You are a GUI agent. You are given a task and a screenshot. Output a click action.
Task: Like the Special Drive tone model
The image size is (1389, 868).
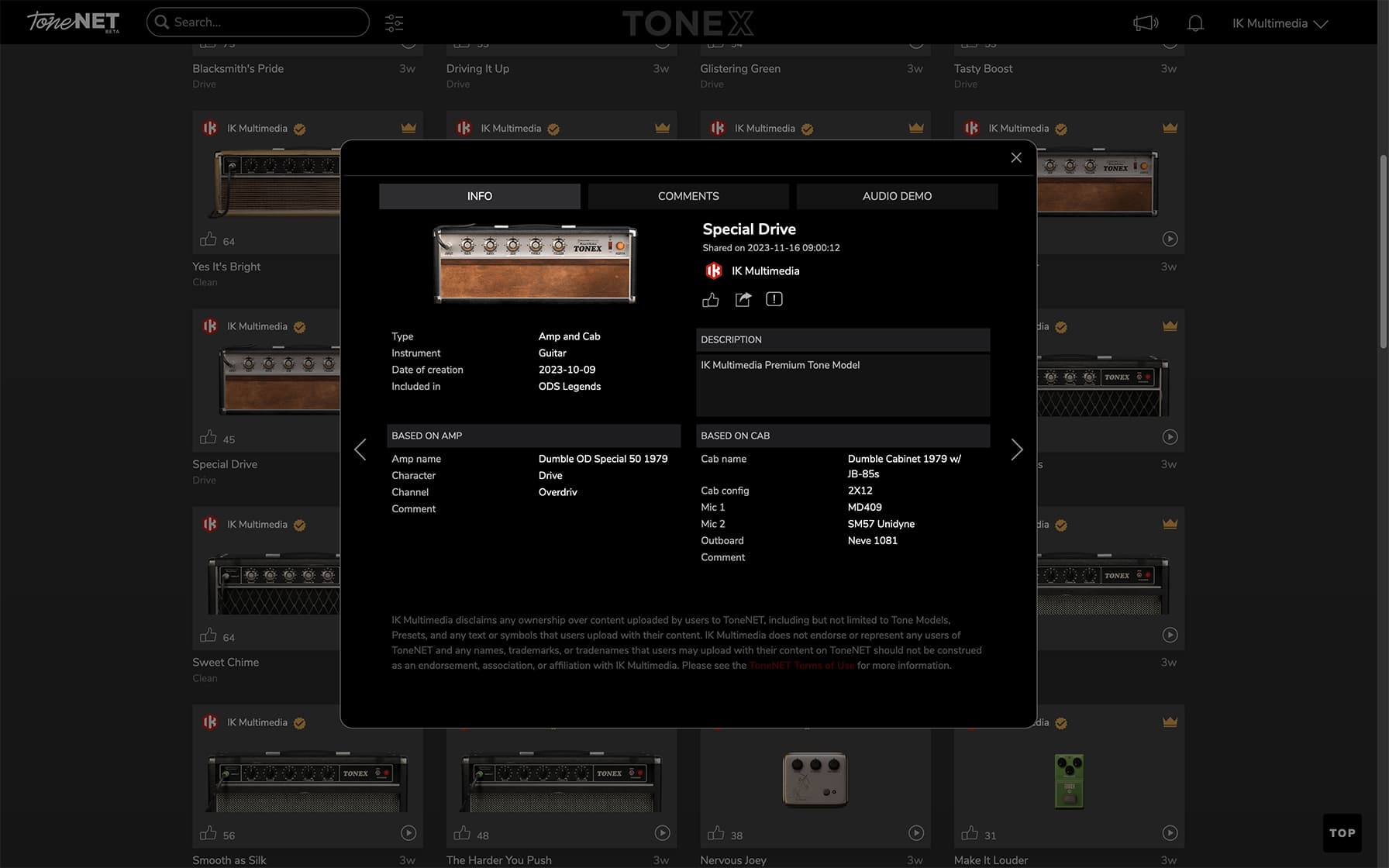710,300
